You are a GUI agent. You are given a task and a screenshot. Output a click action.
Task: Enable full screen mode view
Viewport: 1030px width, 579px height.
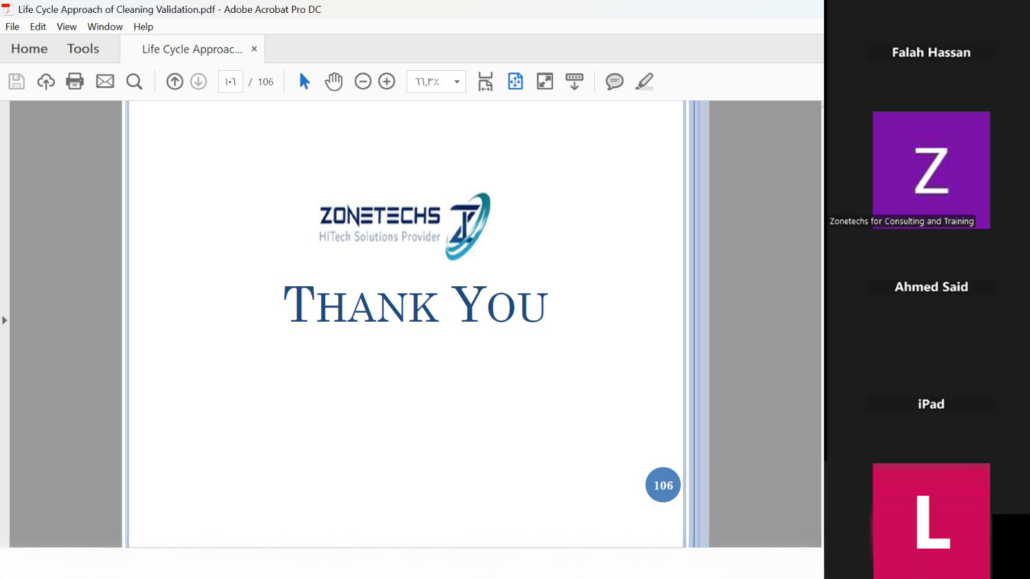click(545, 82)
